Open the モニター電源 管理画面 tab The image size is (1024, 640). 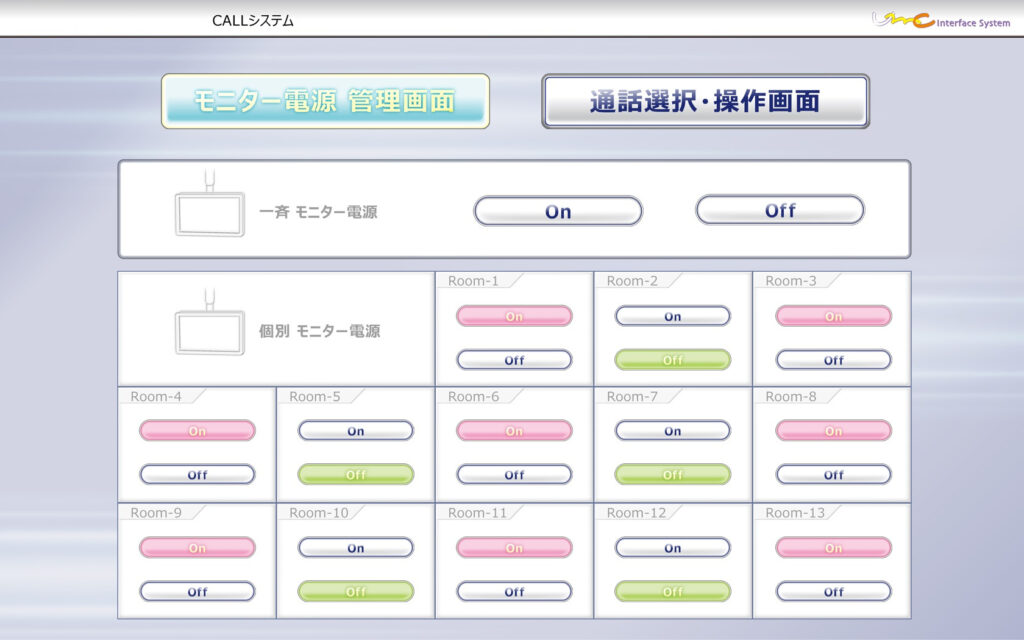tap(325, 101)
